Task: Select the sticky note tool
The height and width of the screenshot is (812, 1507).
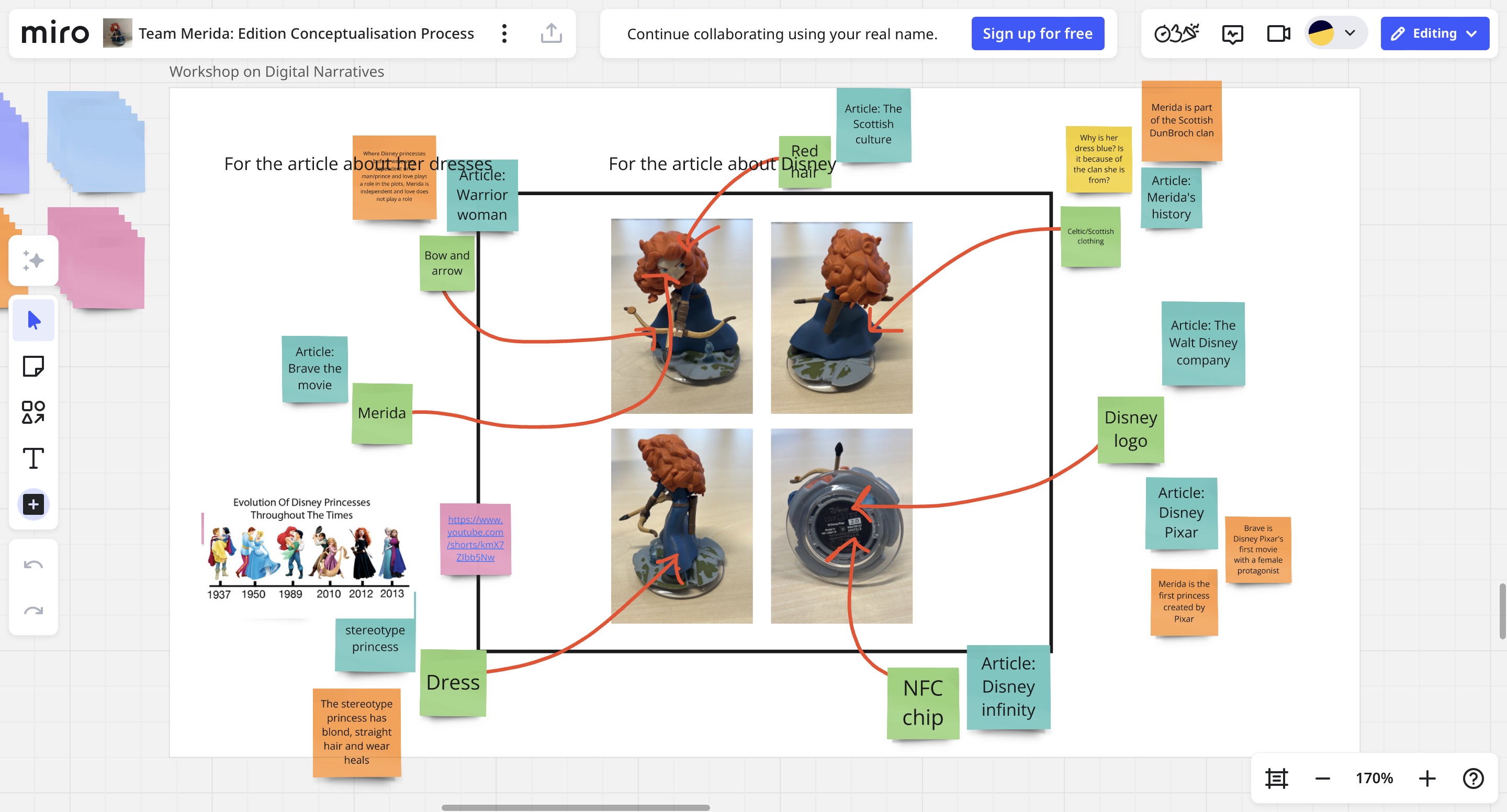Action: (x=33, y=367)
